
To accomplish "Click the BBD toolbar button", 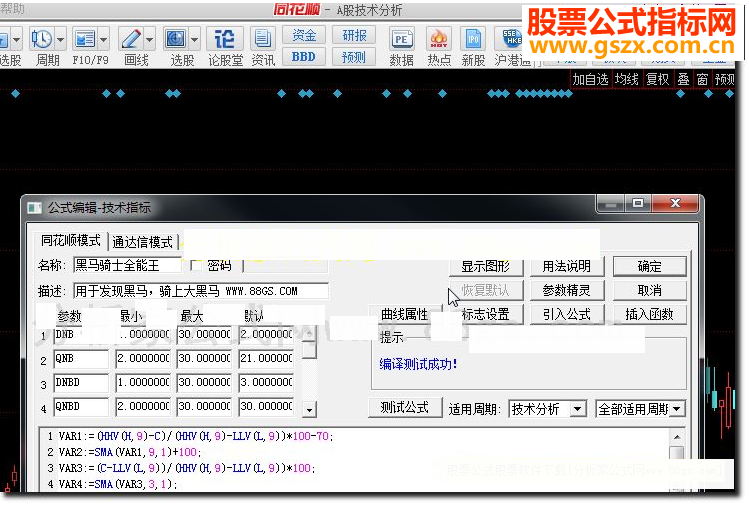I will coord(304,57).
